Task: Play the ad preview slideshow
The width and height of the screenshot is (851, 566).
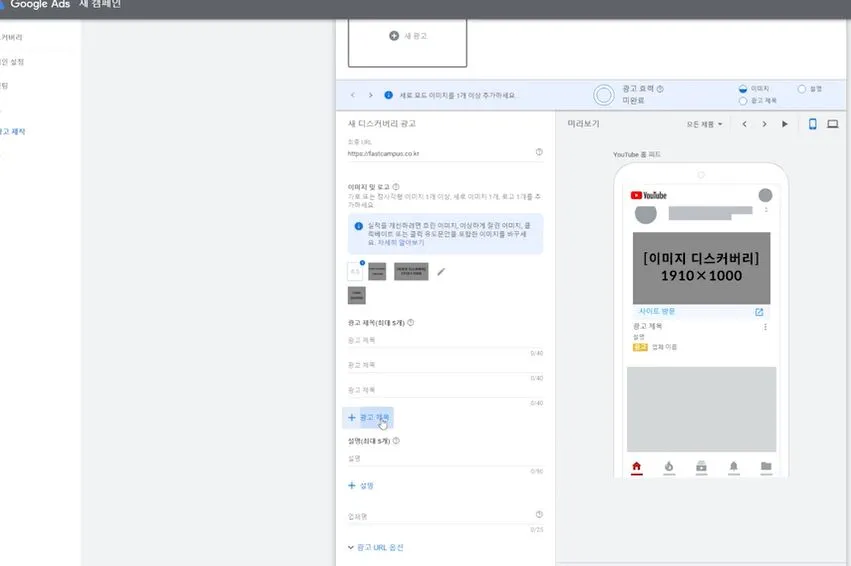Action: pos(785,124)
